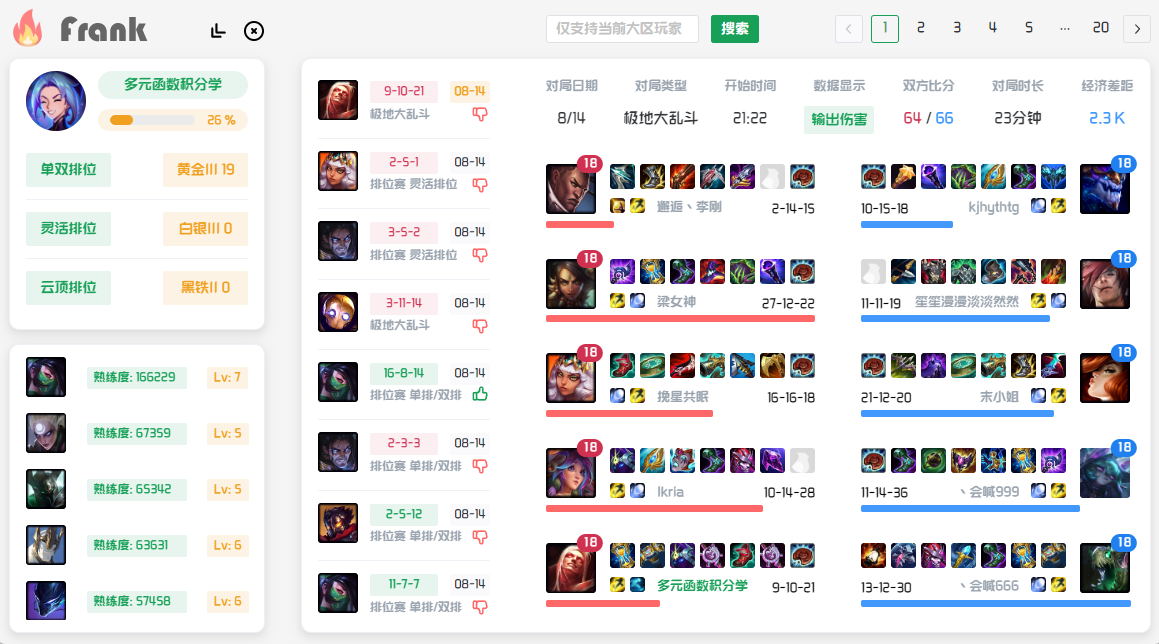This screenshot has height=644, width=1159.
Task: Click the green 搜索 search button
Action: pyautogui.click(x=735, y=29)
